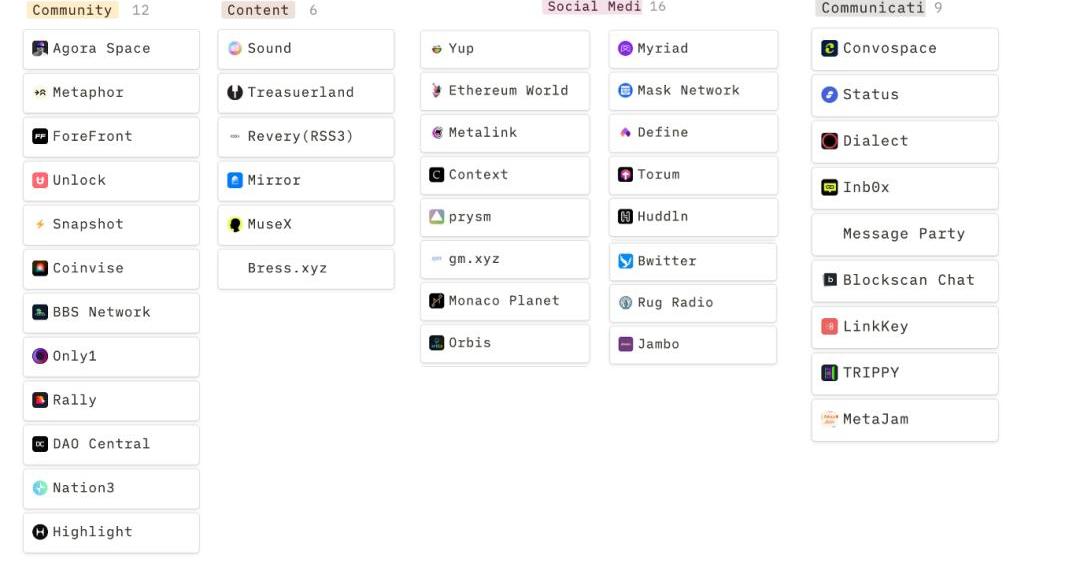Click the Snapshot lightning bolt icon
Viewport: 1080px width, 570px height.
click(40, 224)
